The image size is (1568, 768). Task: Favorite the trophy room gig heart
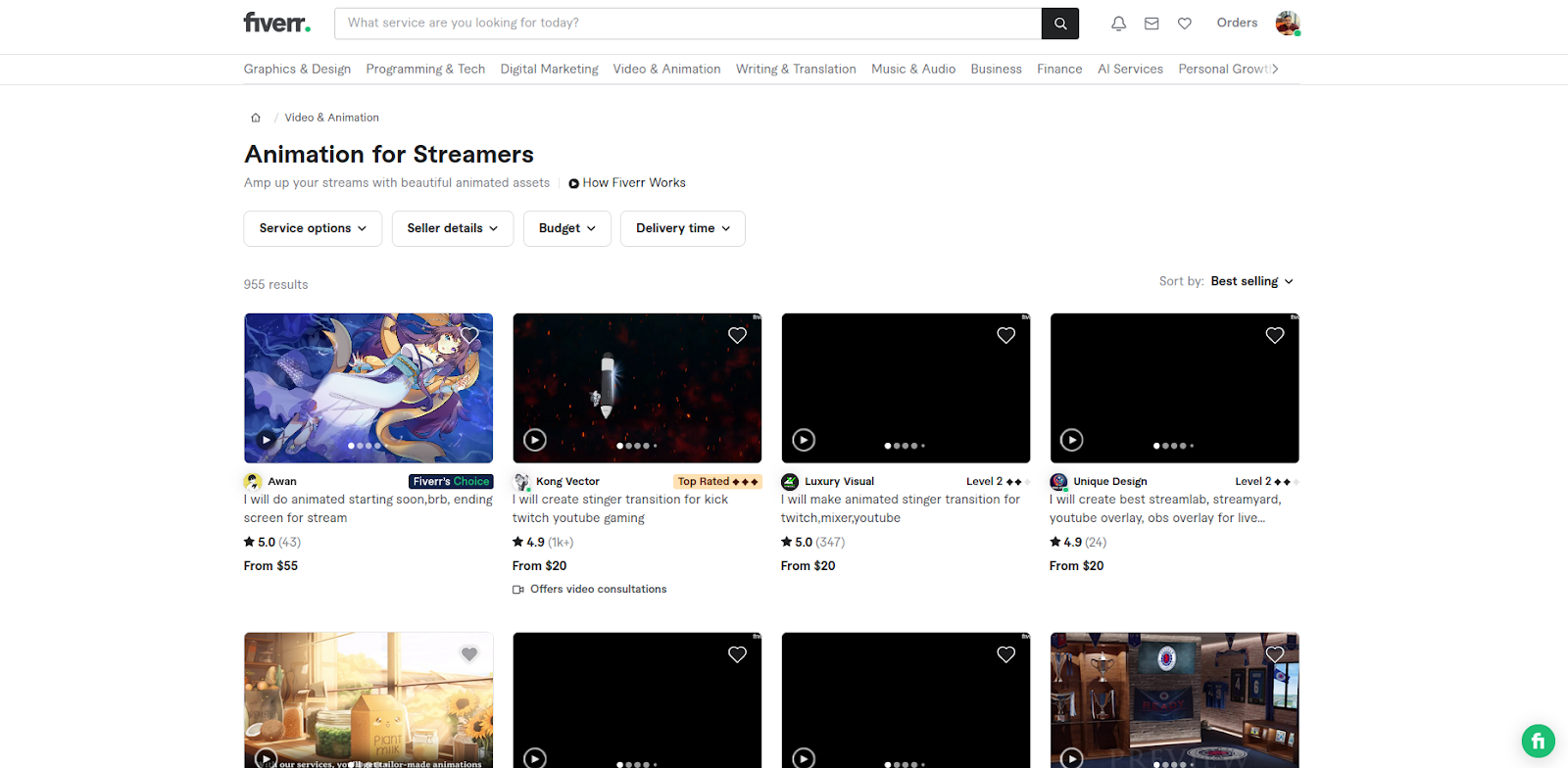[x=1275, y=654]
